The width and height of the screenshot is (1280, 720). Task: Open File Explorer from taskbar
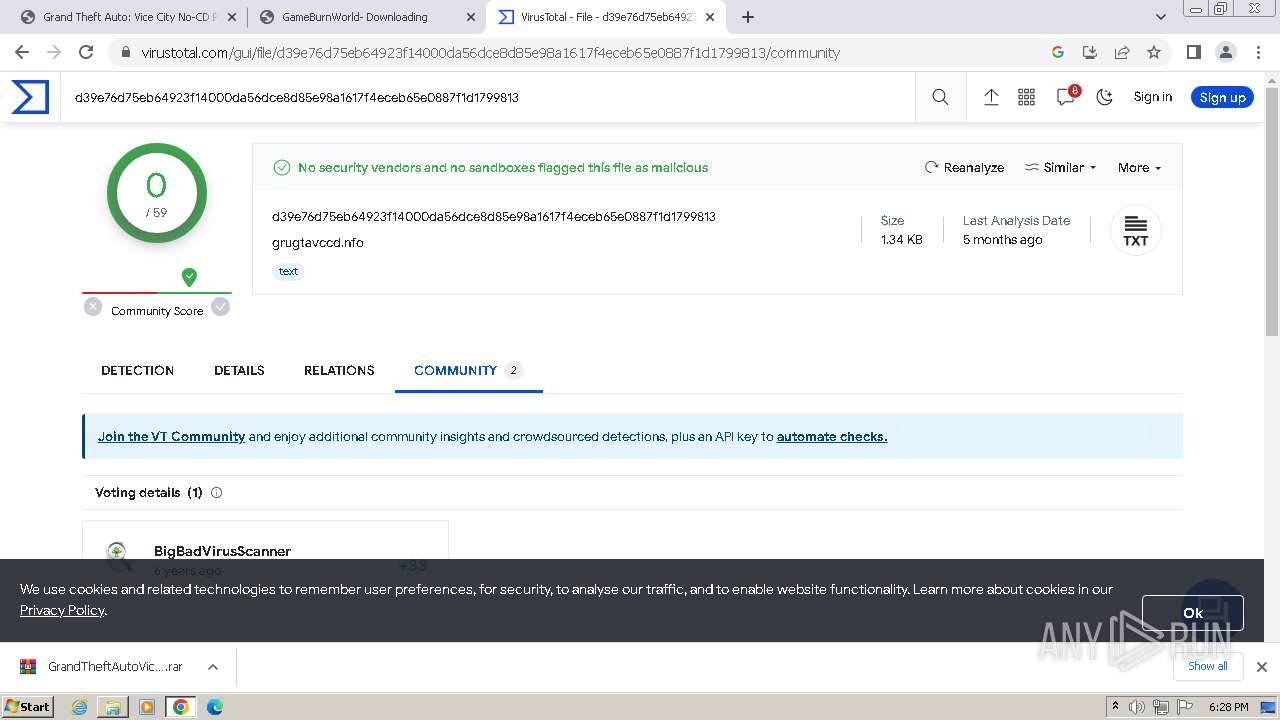(x=113, y=706)
